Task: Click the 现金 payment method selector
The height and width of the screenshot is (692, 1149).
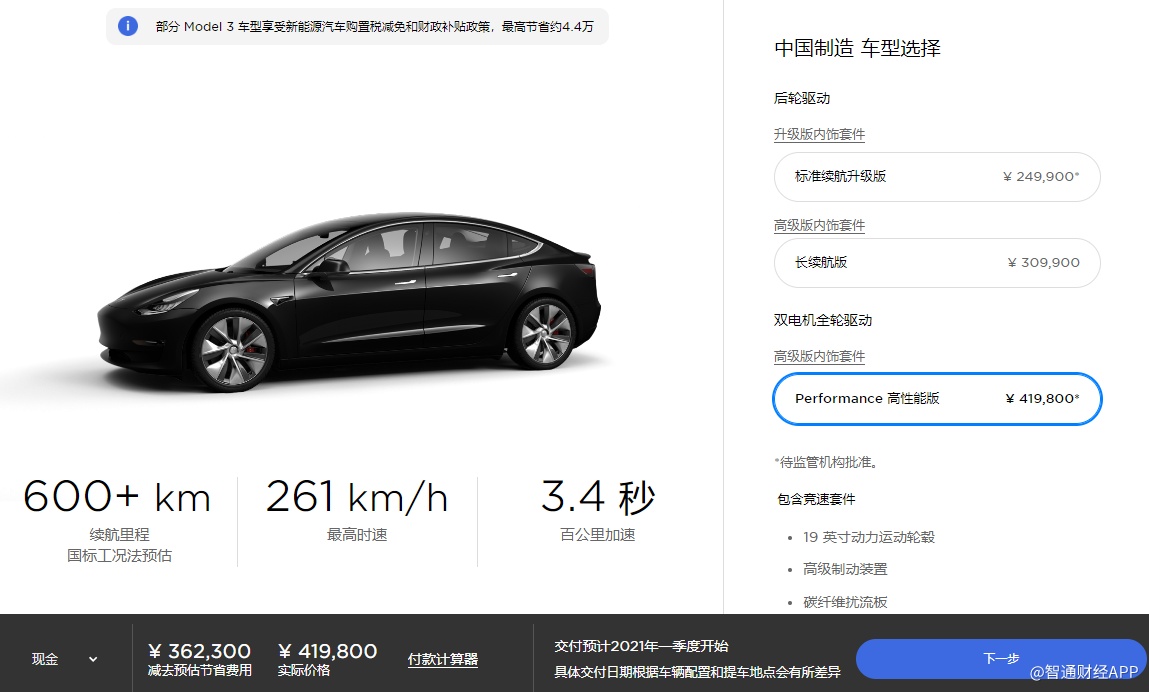Action: [64, 659]
